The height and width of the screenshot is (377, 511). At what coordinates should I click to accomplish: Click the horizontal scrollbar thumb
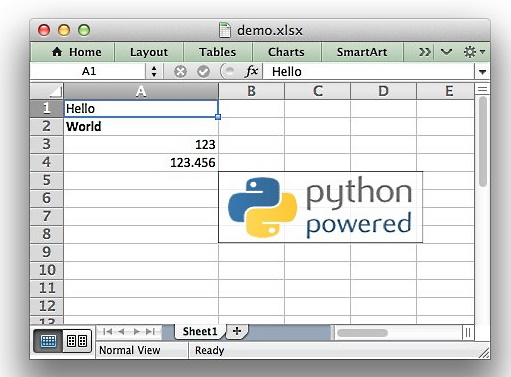pyautogui.click(x=362, y=333)
